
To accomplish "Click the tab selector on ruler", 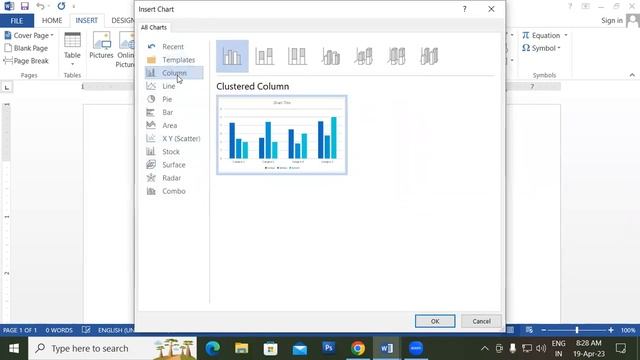I will coord(7,87).
